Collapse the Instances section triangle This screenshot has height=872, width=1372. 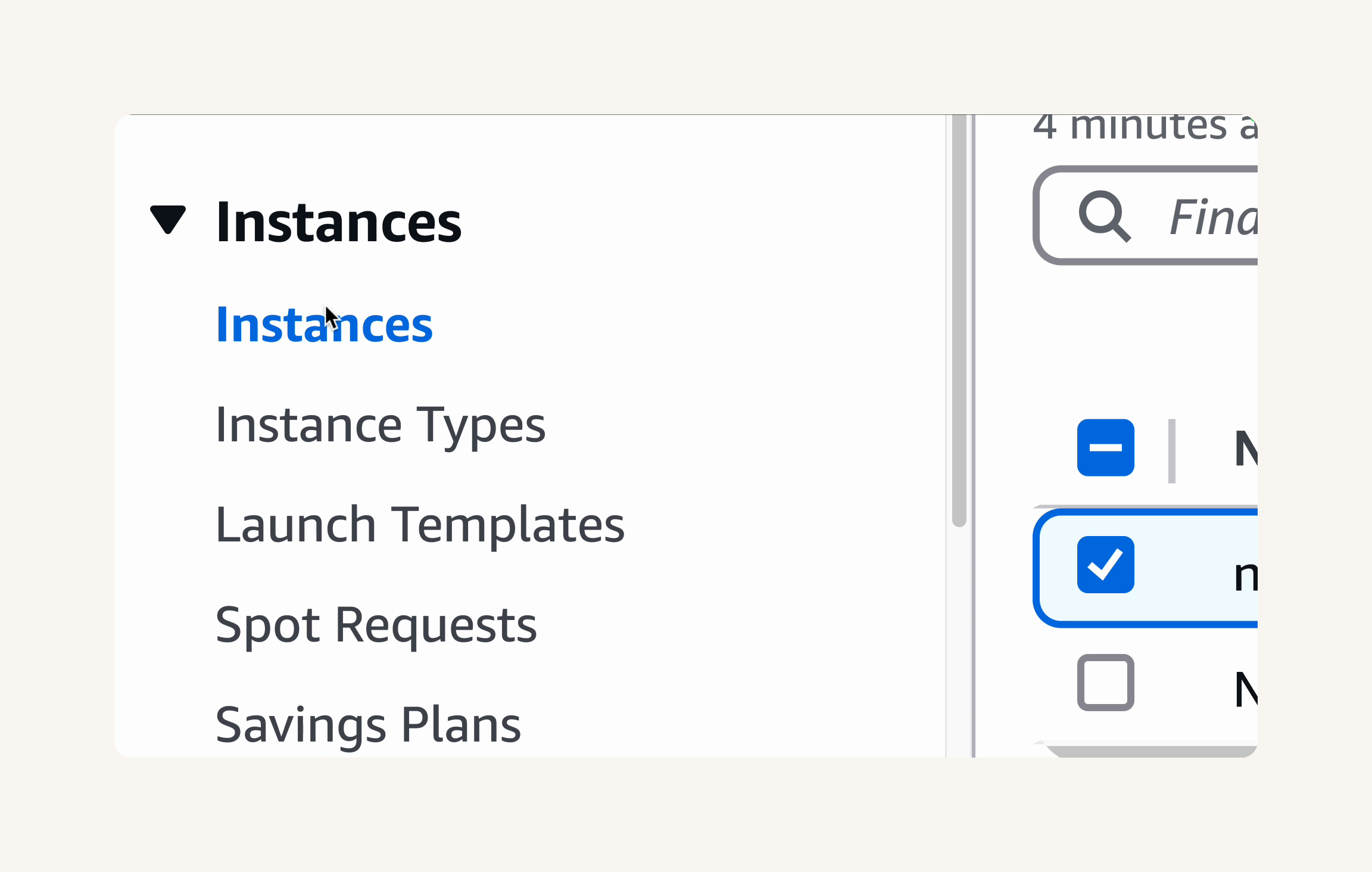coord(168,220)
